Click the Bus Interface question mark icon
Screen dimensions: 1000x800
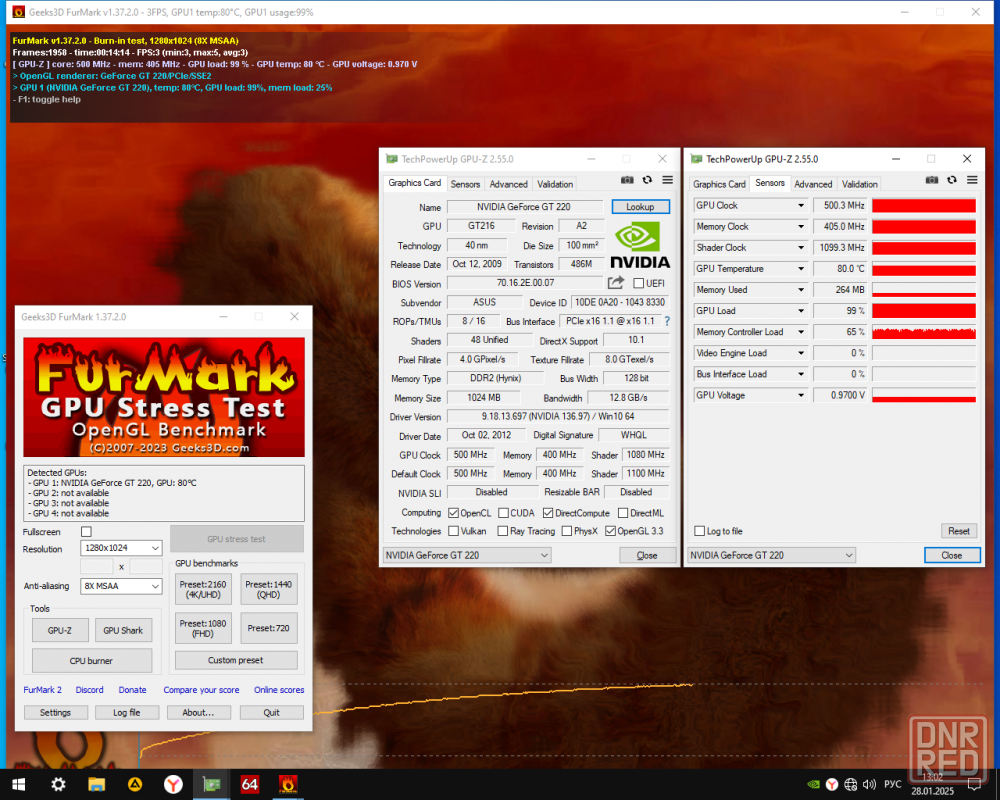tap(667, 322)
